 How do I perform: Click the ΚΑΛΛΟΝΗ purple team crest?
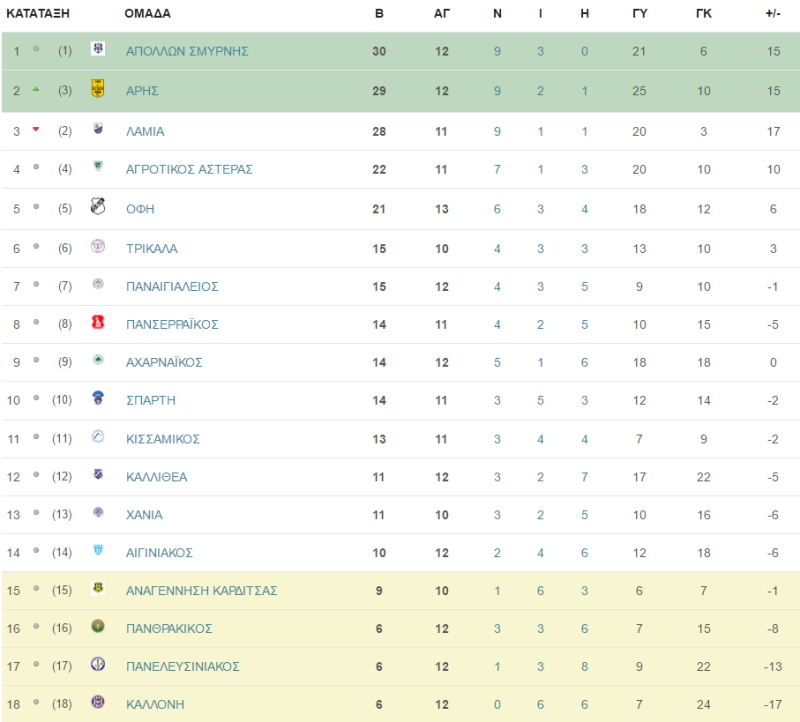(x=97, y=702)
